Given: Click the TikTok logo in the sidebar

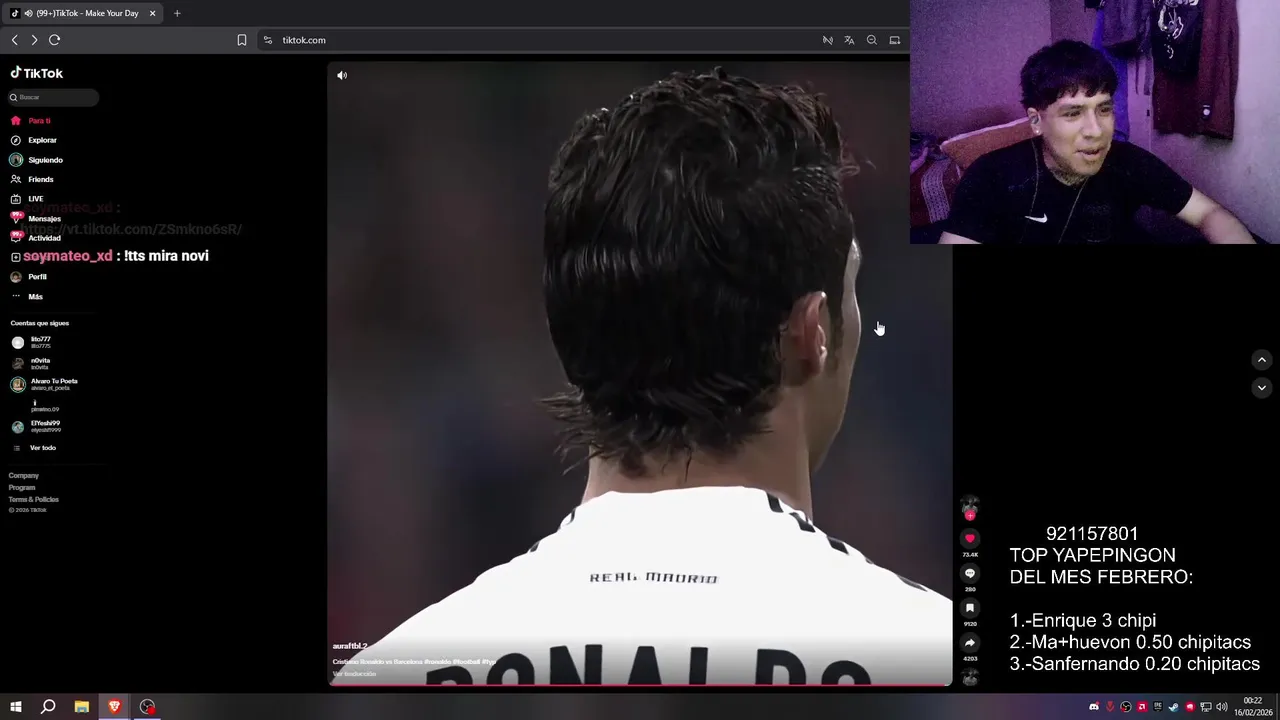Looking at the screenshot, I should 37,73.
